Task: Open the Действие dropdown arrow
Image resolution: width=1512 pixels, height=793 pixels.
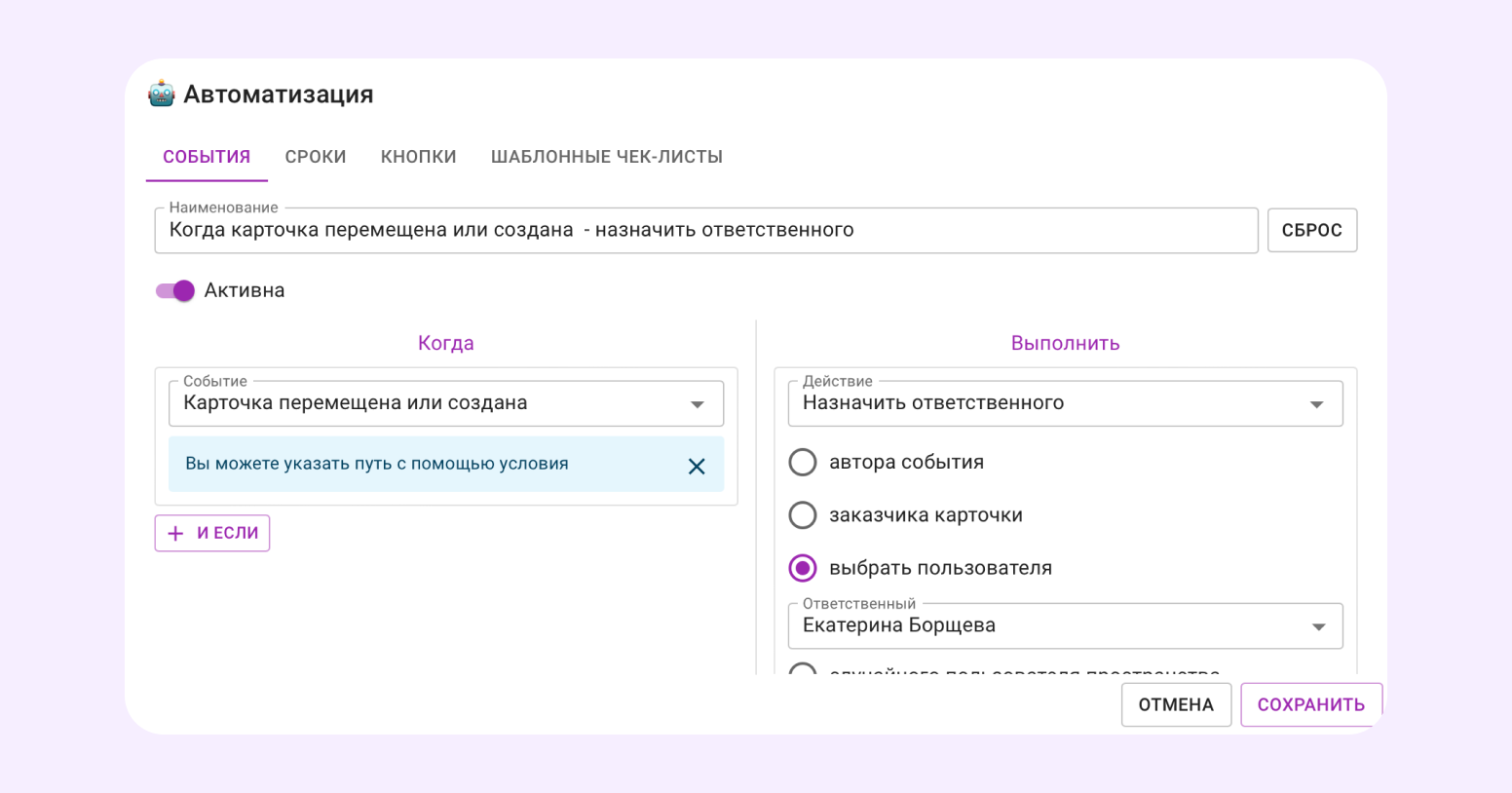Action: tap(1316, 404)
